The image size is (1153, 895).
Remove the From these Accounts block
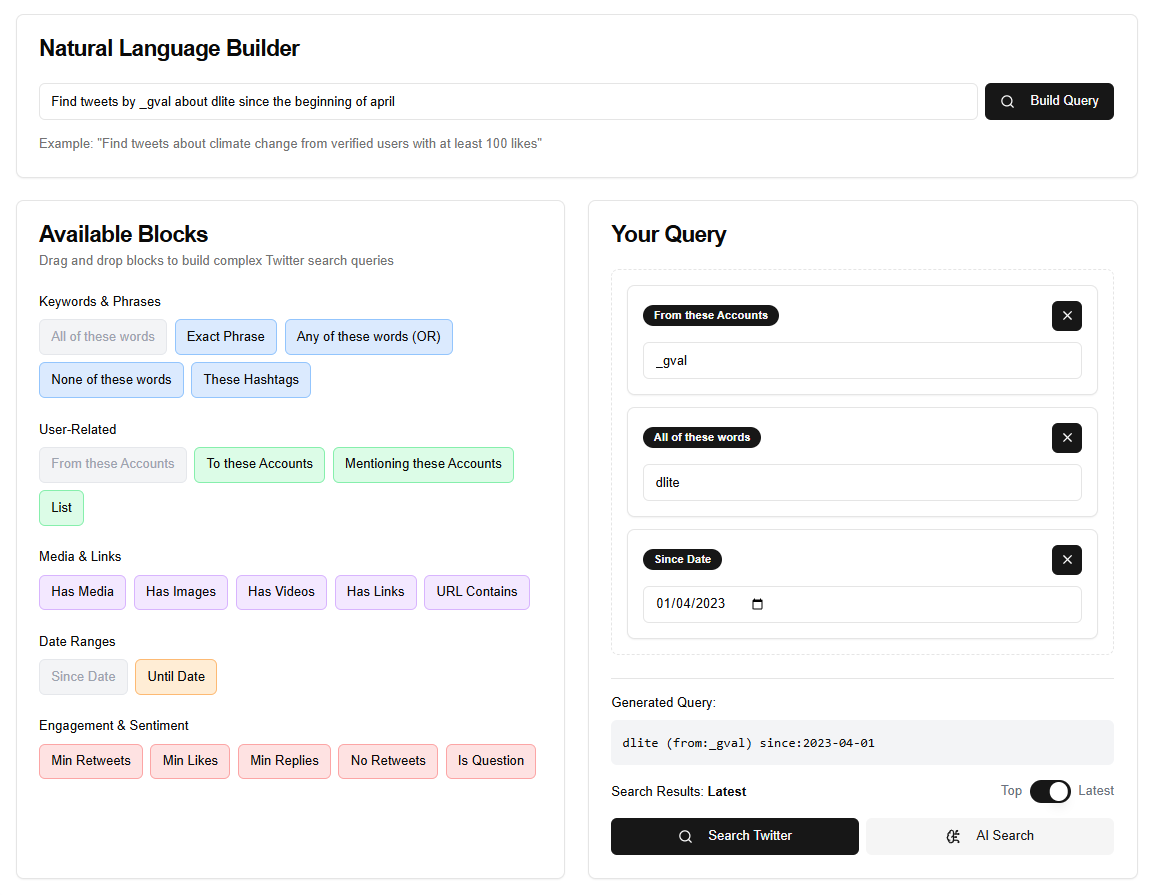1066,315
